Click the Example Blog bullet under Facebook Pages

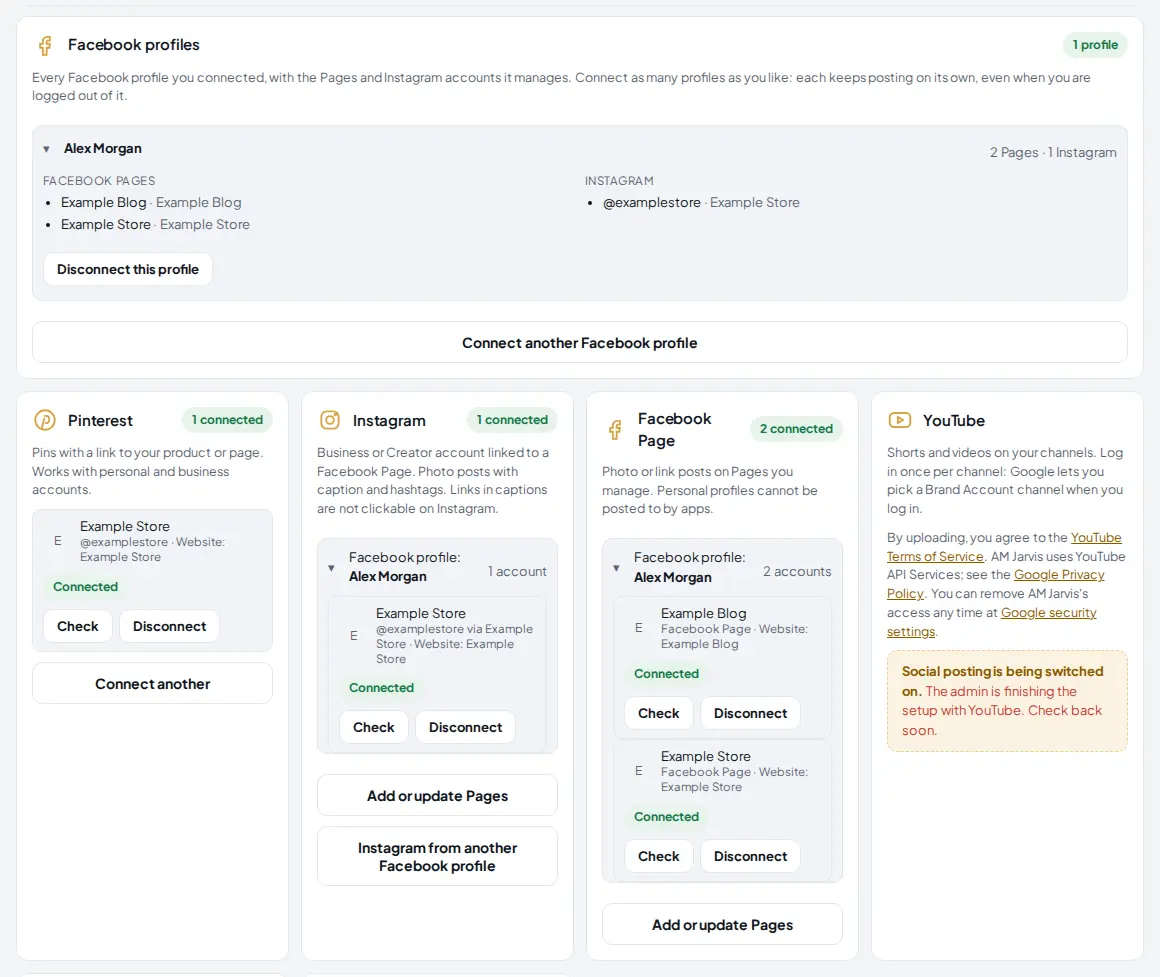(x=151, y=203)
